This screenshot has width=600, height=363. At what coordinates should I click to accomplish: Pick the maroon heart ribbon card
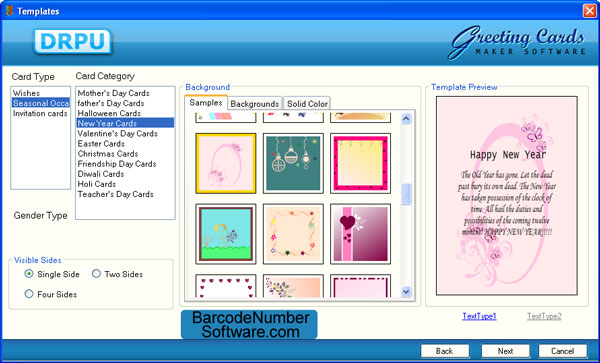[360, 234]
